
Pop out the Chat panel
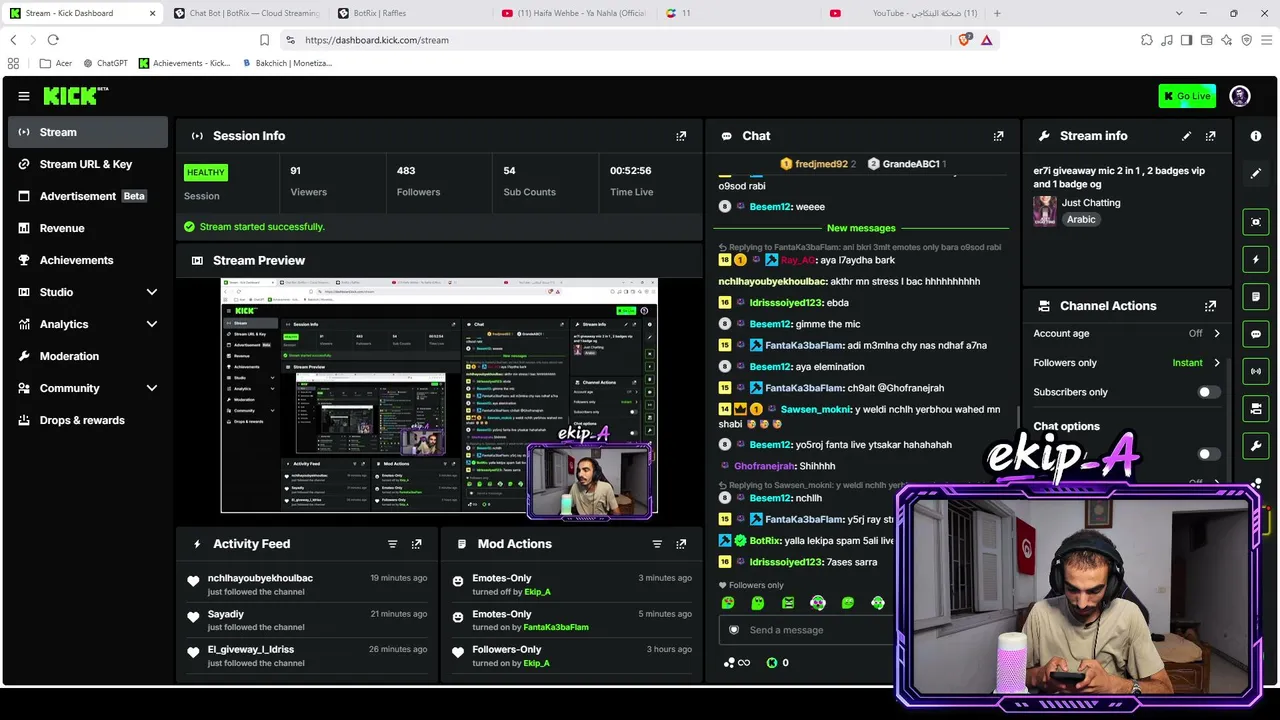pos(998,136)
